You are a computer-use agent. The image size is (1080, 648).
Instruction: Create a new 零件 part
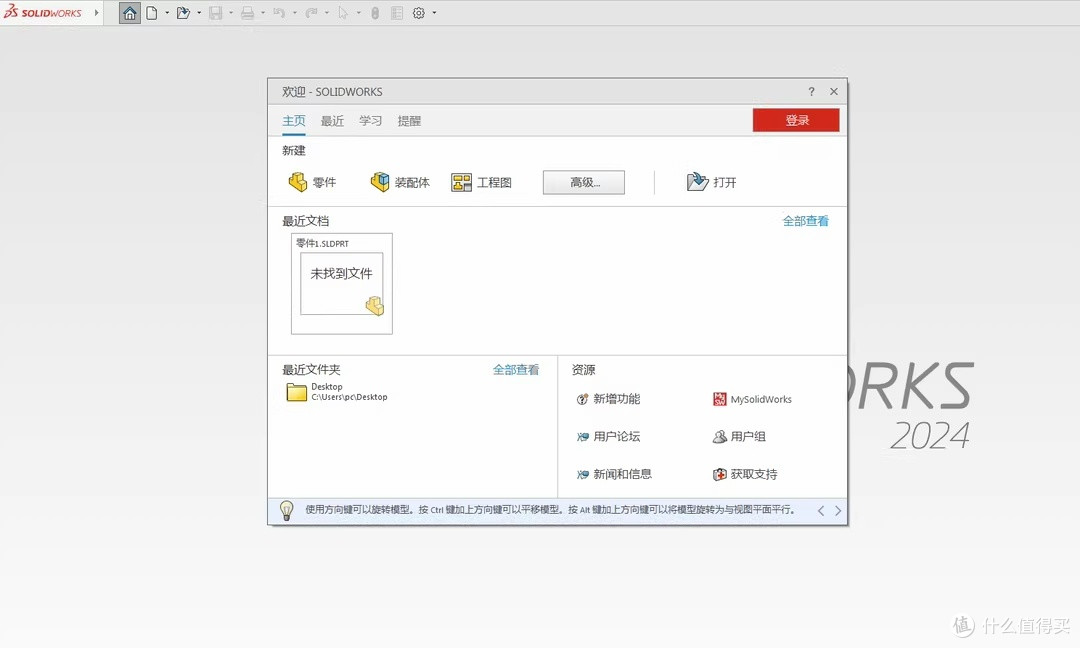click(312, 182)
